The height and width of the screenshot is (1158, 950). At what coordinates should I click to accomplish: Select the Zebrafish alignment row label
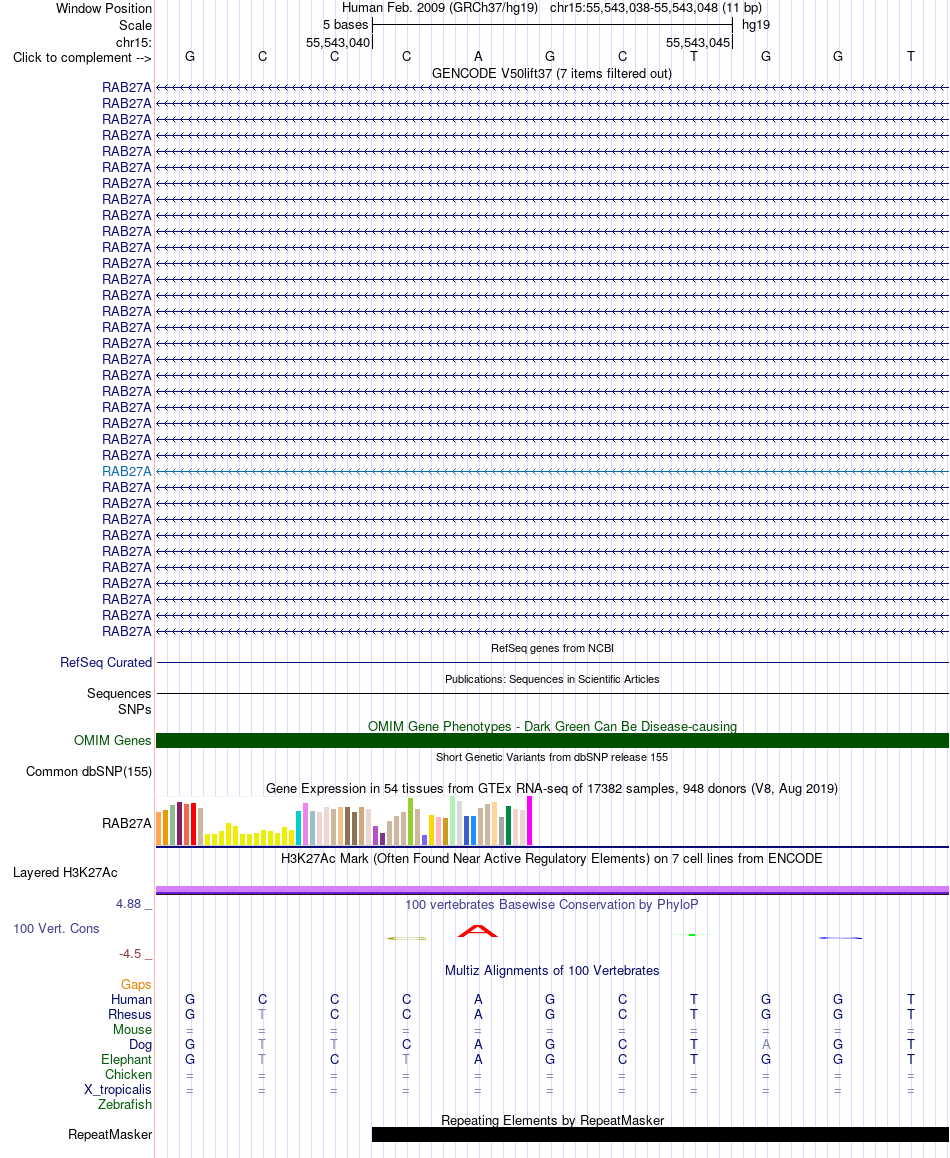pyautogui.click(x=125, y=1104)
